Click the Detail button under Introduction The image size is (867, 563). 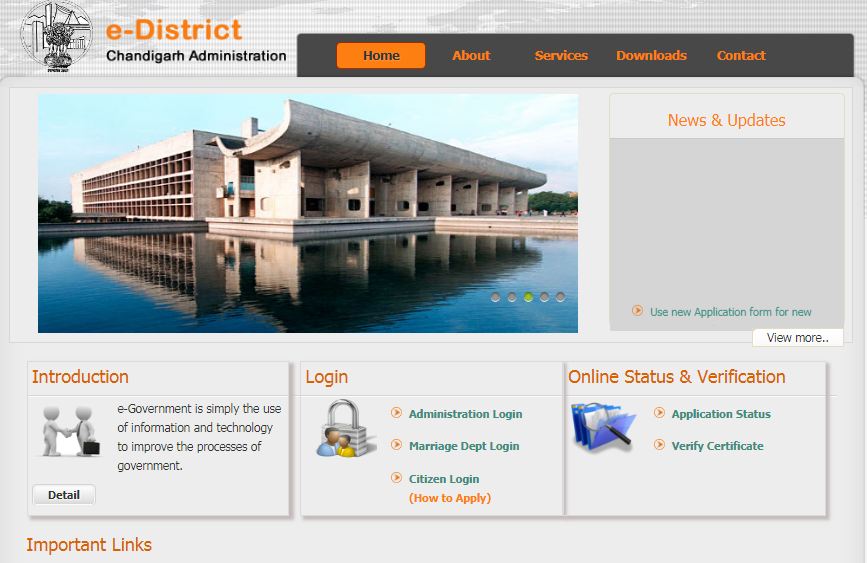click(64, 494)
